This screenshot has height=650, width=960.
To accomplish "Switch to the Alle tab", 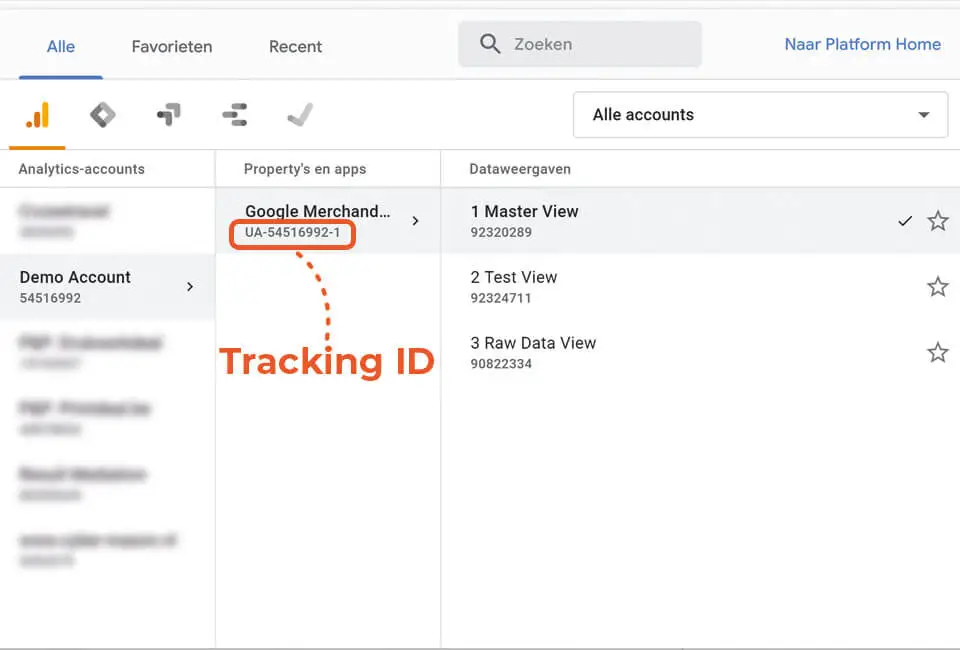I will pos(61,47).
